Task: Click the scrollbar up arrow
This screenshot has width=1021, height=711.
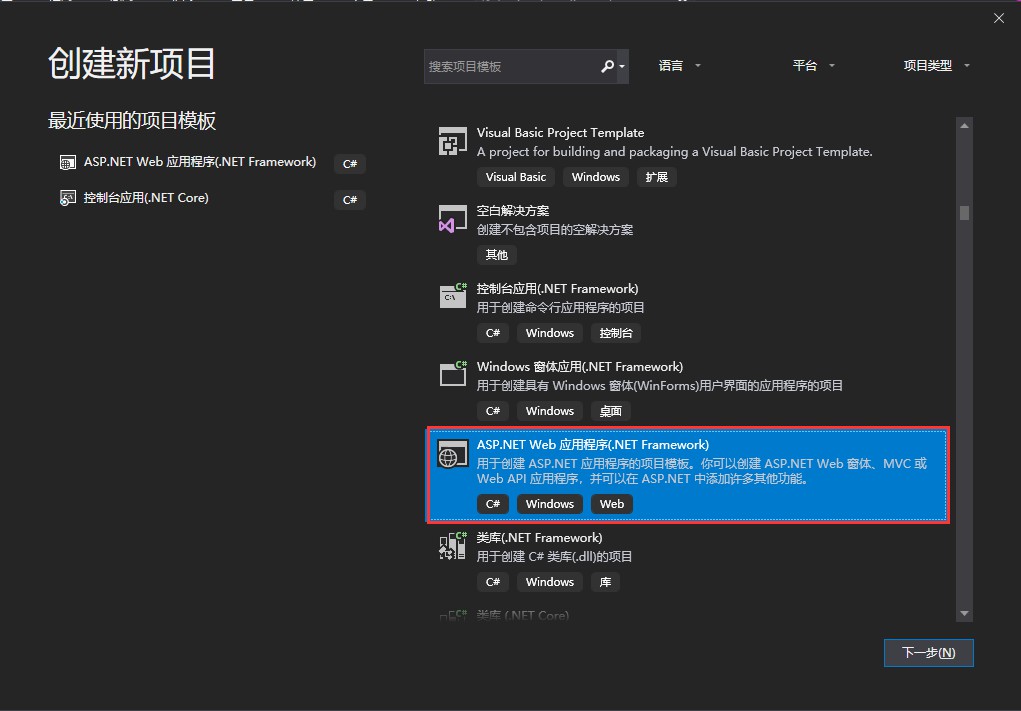Action: pyautogui.click(x=964, y=126)
